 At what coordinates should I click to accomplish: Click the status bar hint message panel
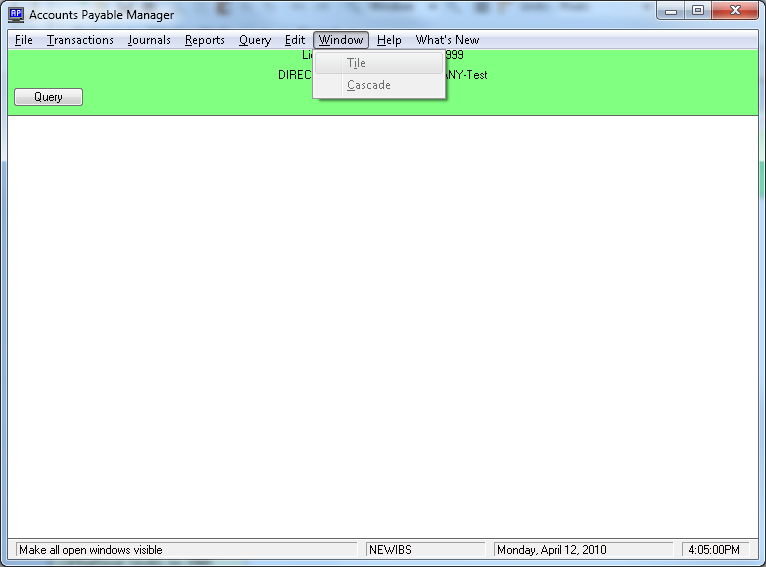pos(186,550)
